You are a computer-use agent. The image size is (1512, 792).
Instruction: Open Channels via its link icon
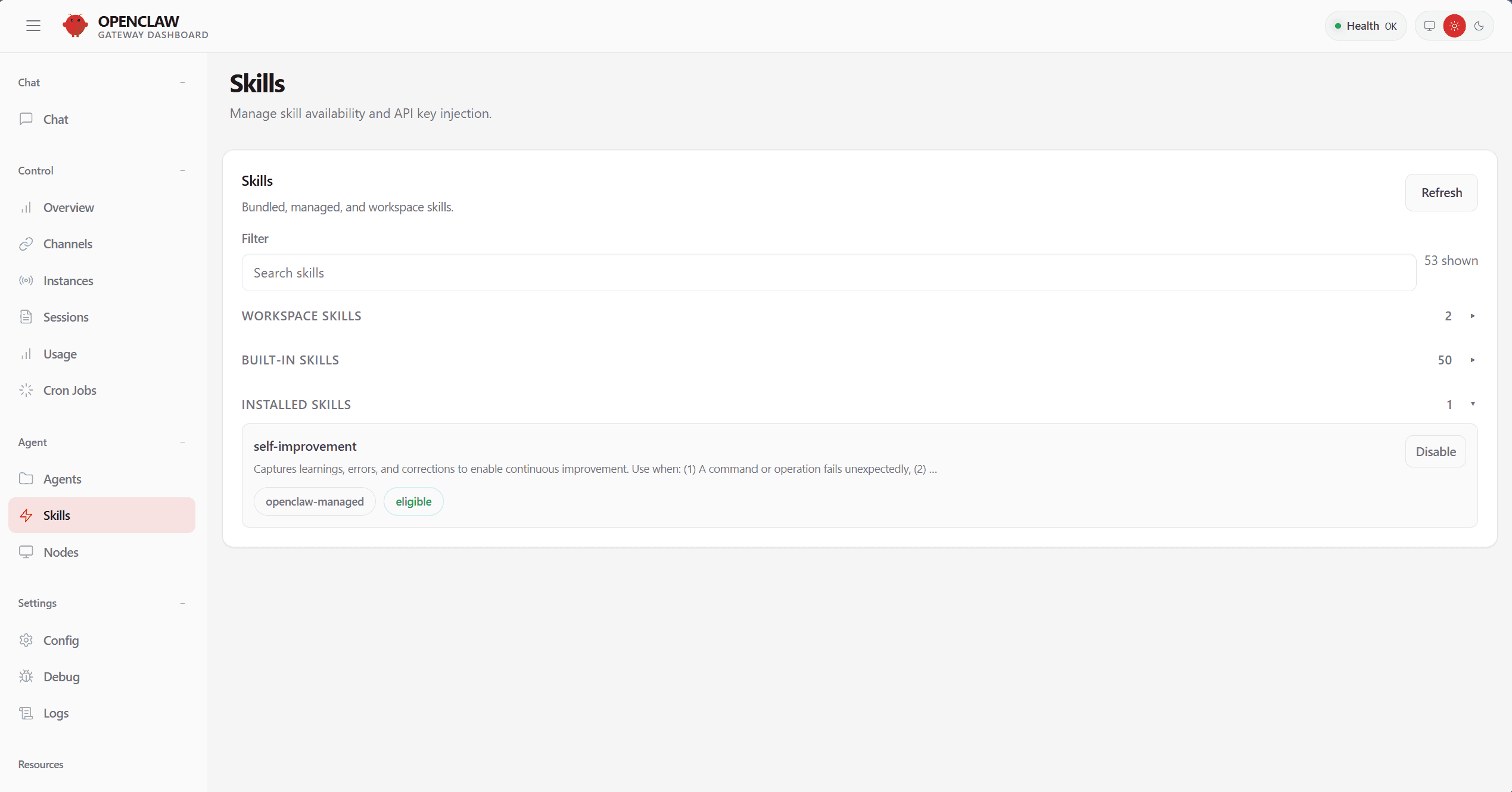pyautogui.click(x=26, y=244)
